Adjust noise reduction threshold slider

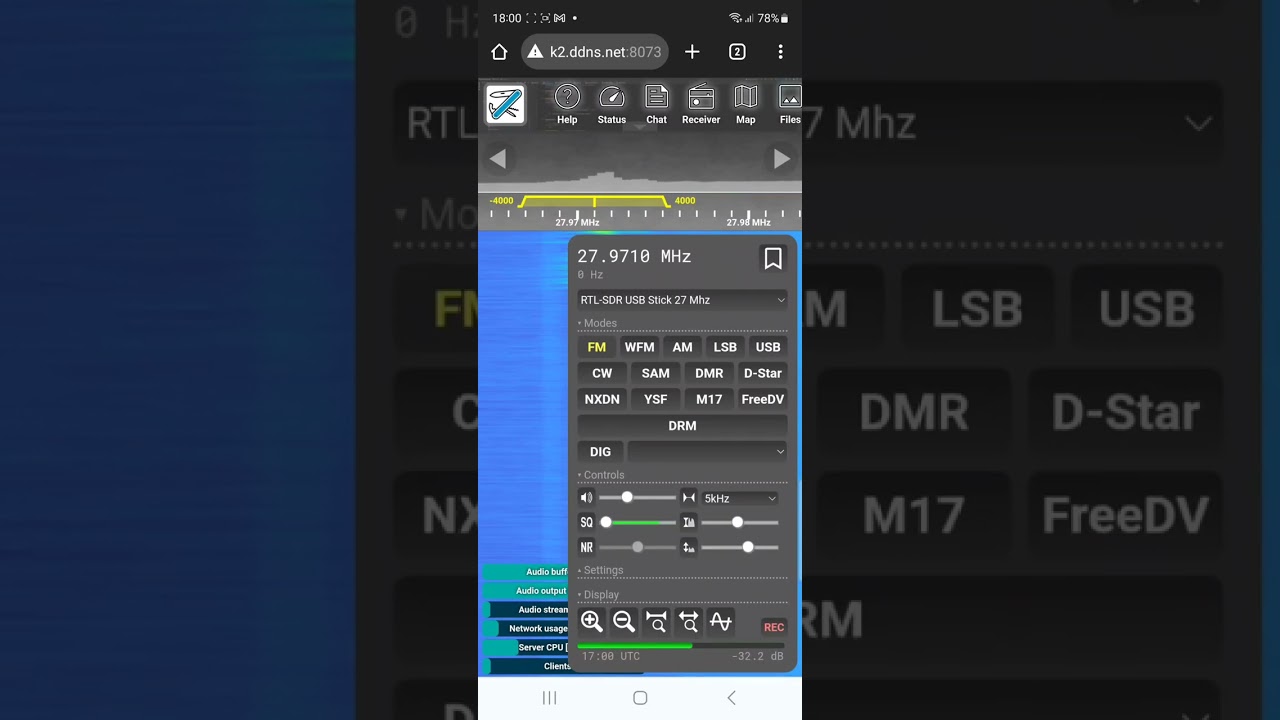[x=638, y=547]
